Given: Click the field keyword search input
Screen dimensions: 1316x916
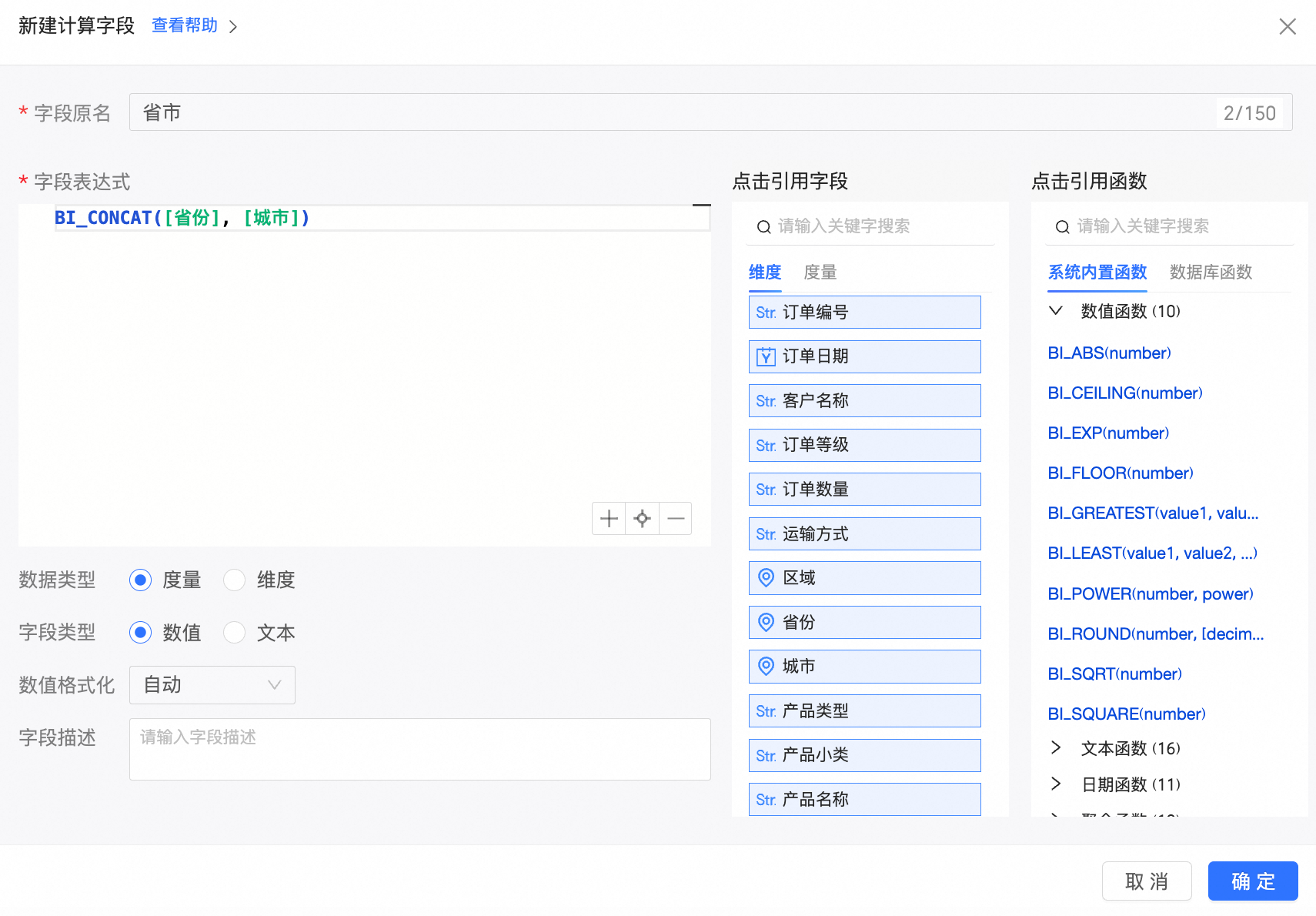Looking at the screenshot, I should (870, 226).
